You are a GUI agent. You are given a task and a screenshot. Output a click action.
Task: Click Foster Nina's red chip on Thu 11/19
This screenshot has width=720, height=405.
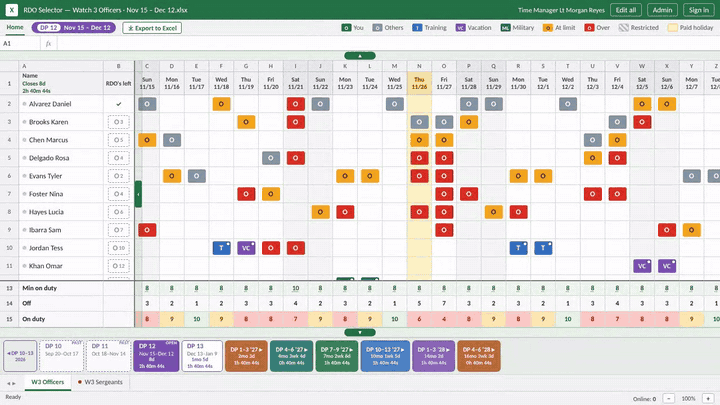pos(246,194)
